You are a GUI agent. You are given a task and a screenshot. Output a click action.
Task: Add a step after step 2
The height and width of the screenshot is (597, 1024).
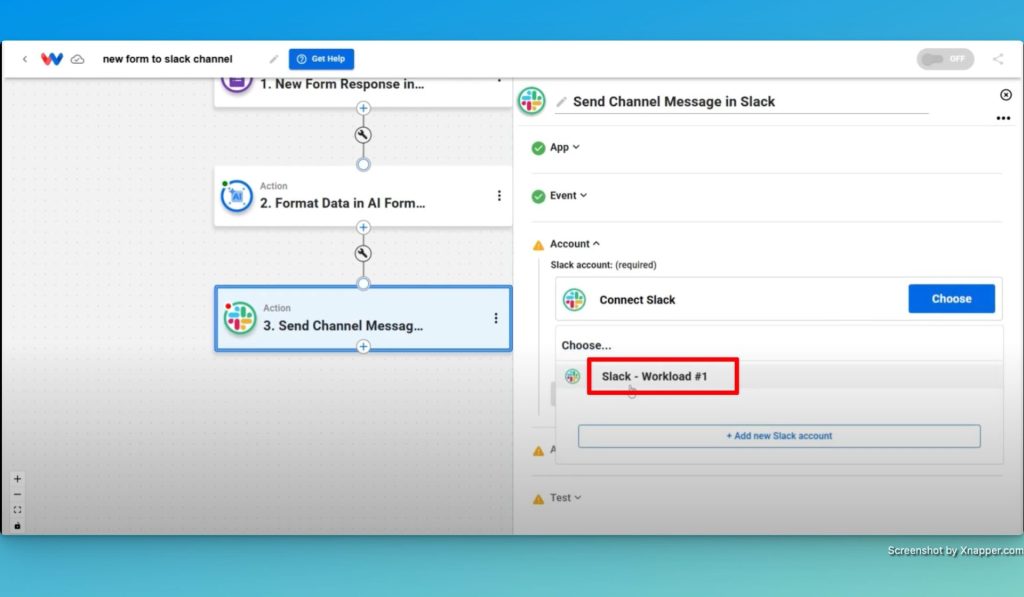[363, 227]
